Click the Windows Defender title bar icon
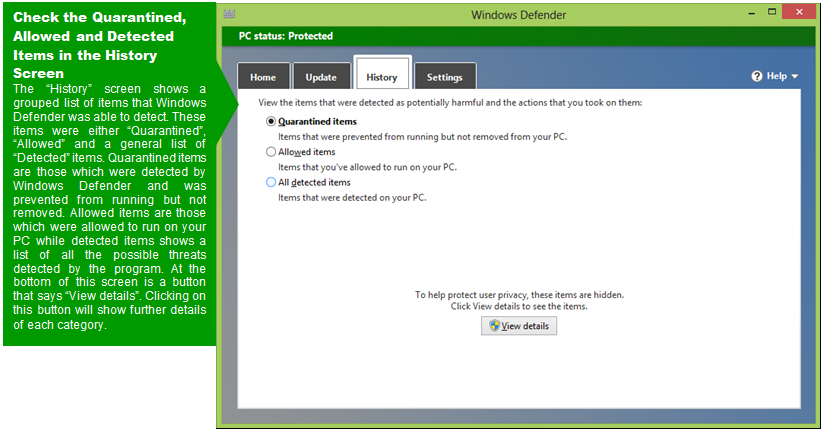 point(229,14)
